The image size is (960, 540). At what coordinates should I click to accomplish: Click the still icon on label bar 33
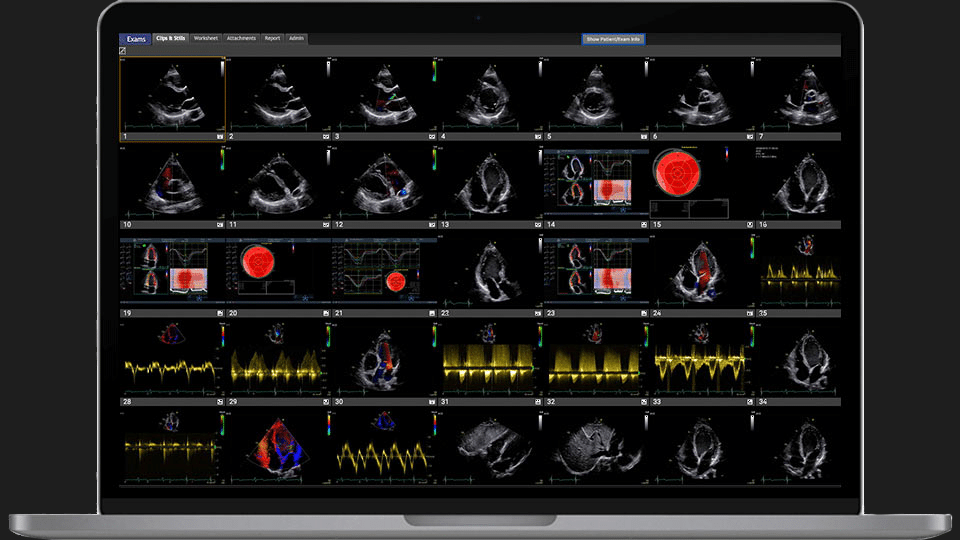pyautogui.click(x=749, y=402)
